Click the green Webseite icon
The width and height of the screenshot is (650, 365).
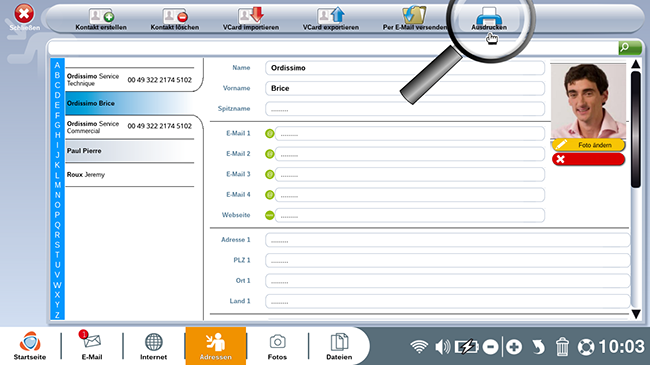269,215
